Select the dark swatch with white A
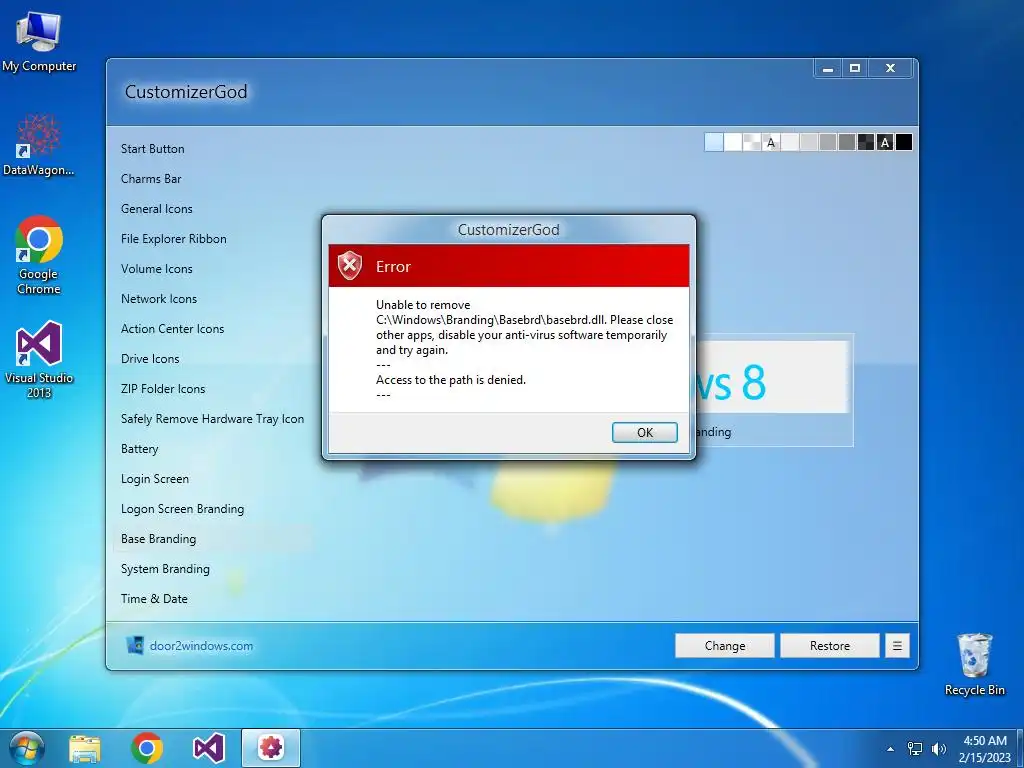Image resolution: width=1024 pixels, height=768 pixels. click(885, 142)
